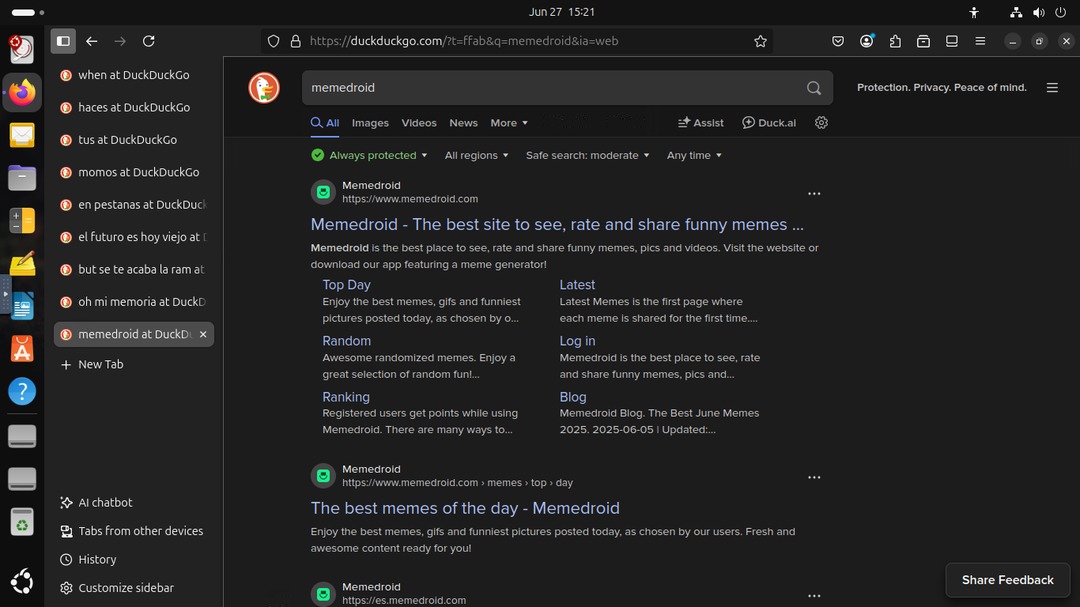Open The best memes of the day link

tap(465, 508)
